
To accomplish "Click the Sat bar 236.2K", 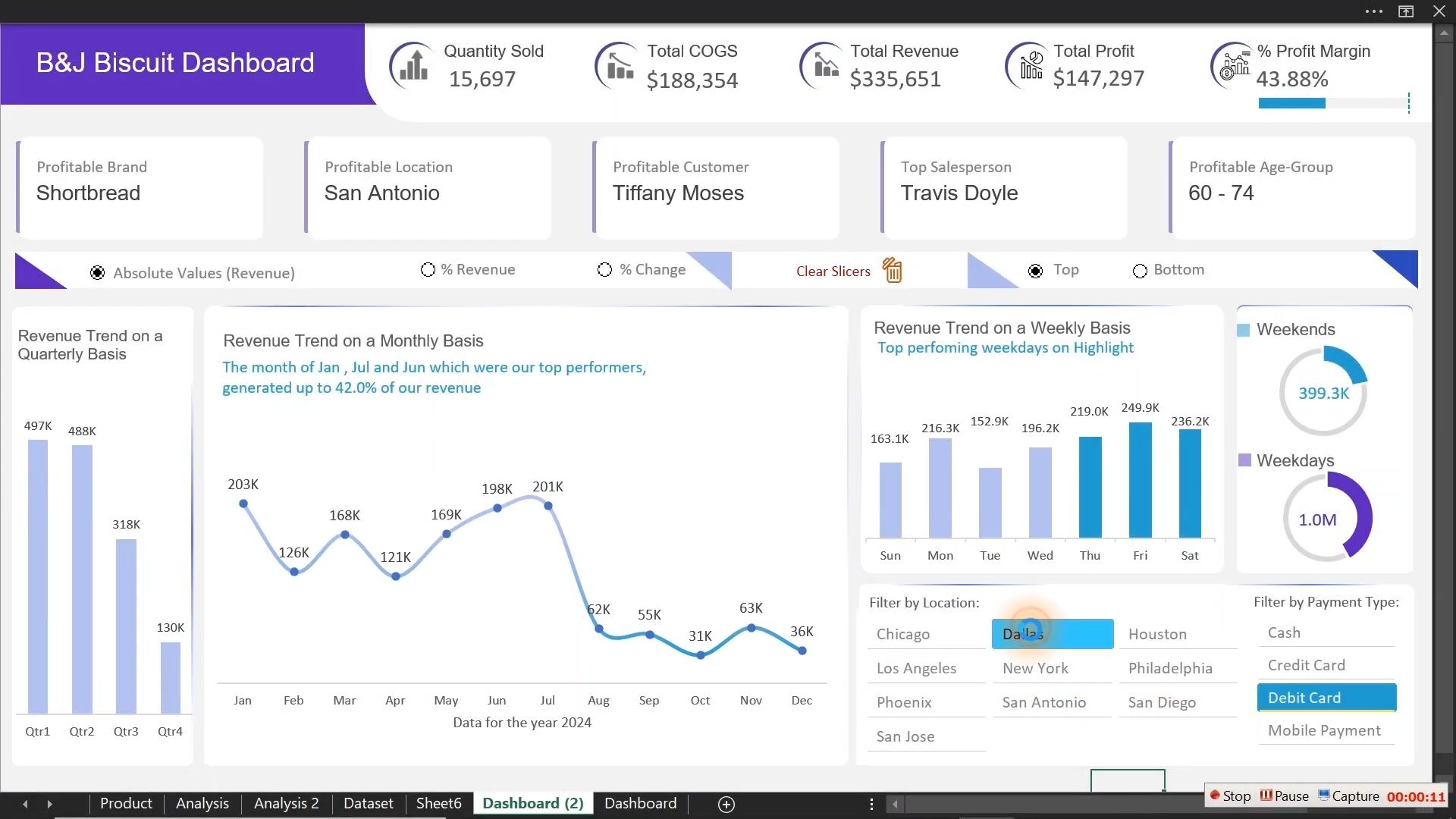I will (1190, 483).
